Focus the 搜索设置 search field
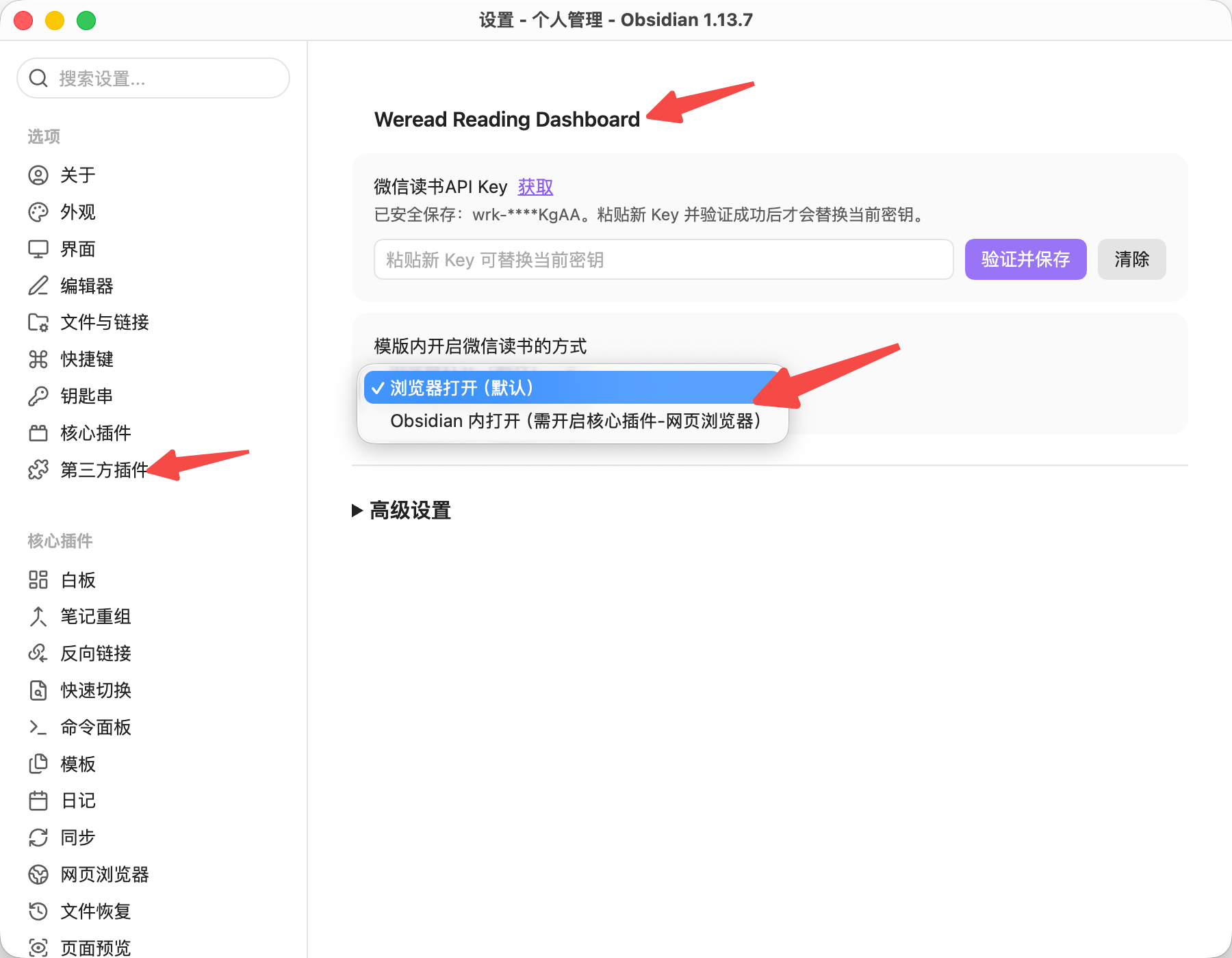Image resolution: width=1232 pixels, height=958 pixels. (153, 78)
